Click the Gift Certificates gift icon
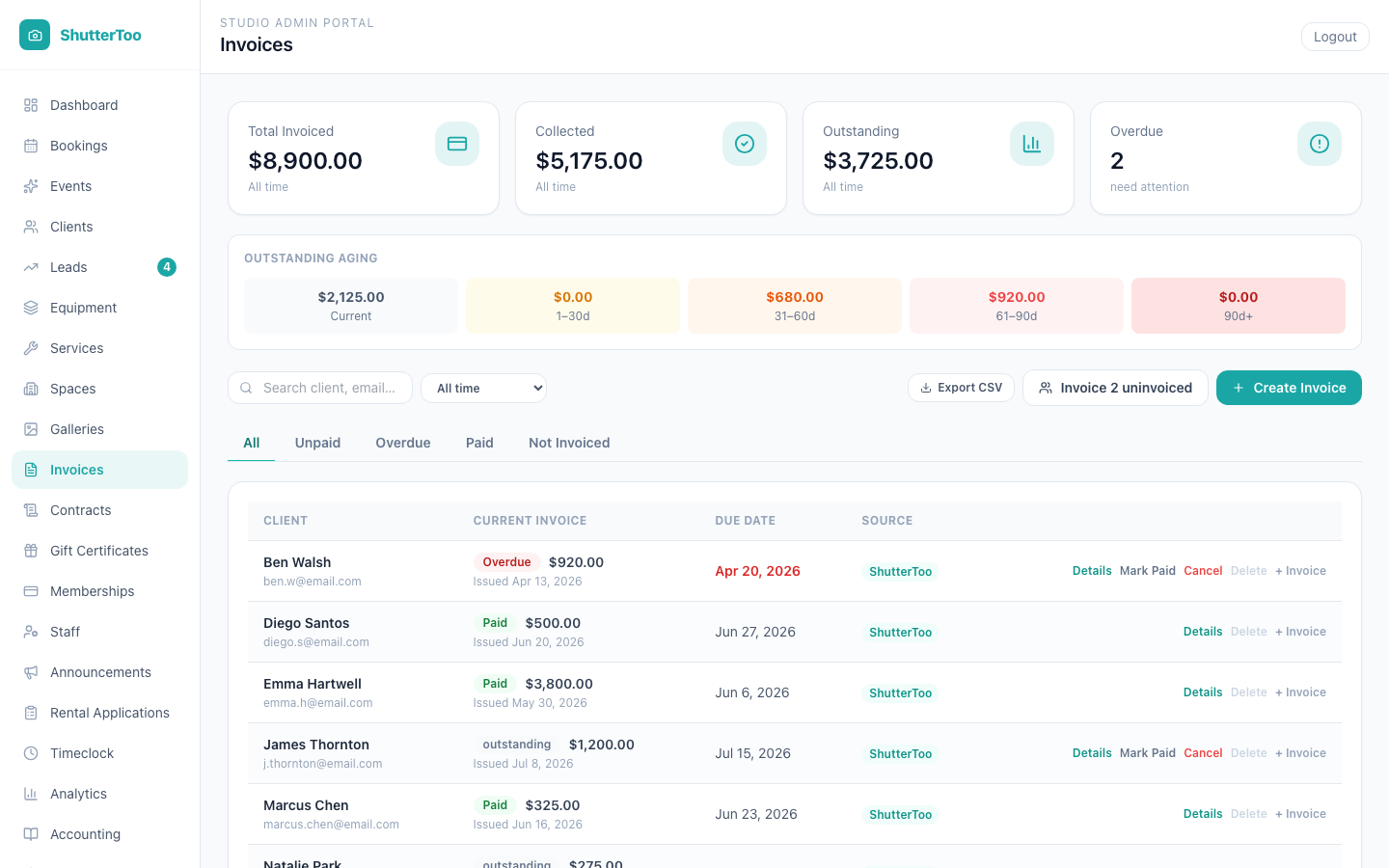This screenshot has height=868, width=1389. click(x=31, y=551)
